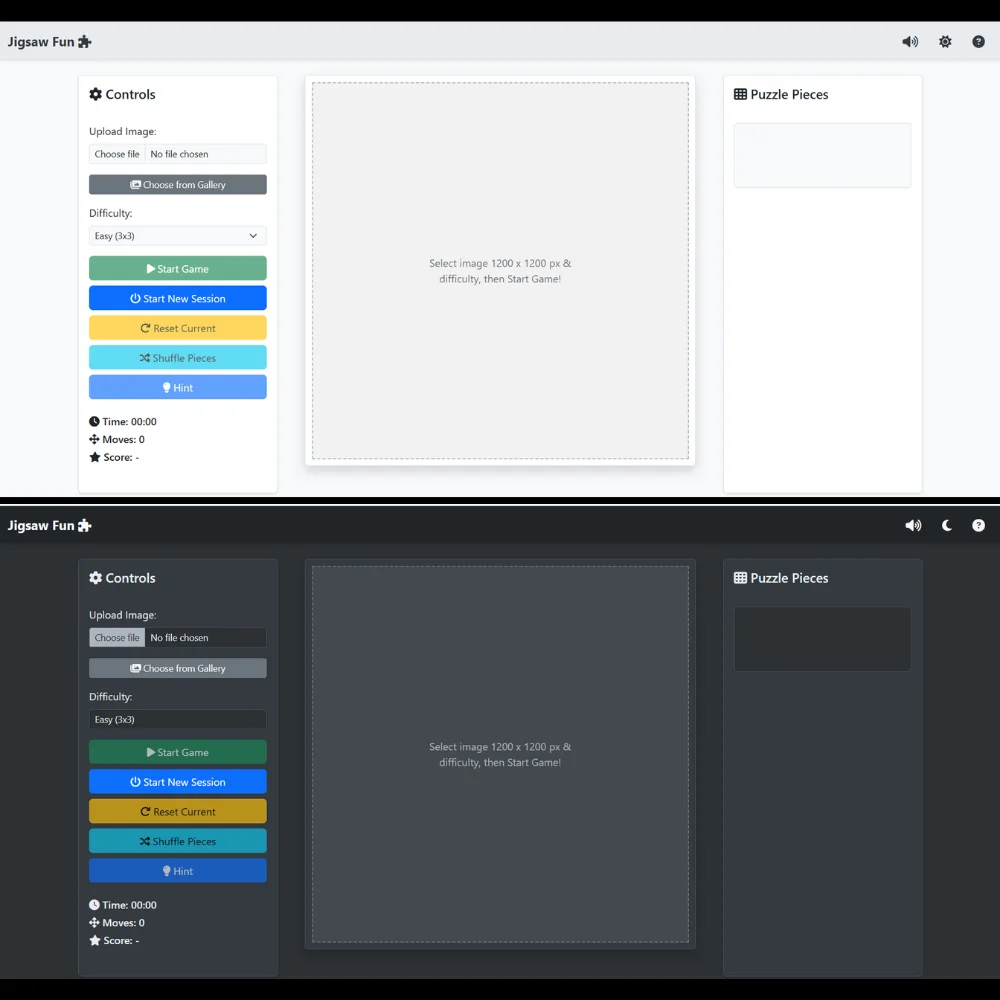Expand Difficulty dropdown in dark panel
The width and height of the screenshot is (1000, 1000).
pyautogui.click(x=178, y=719)
